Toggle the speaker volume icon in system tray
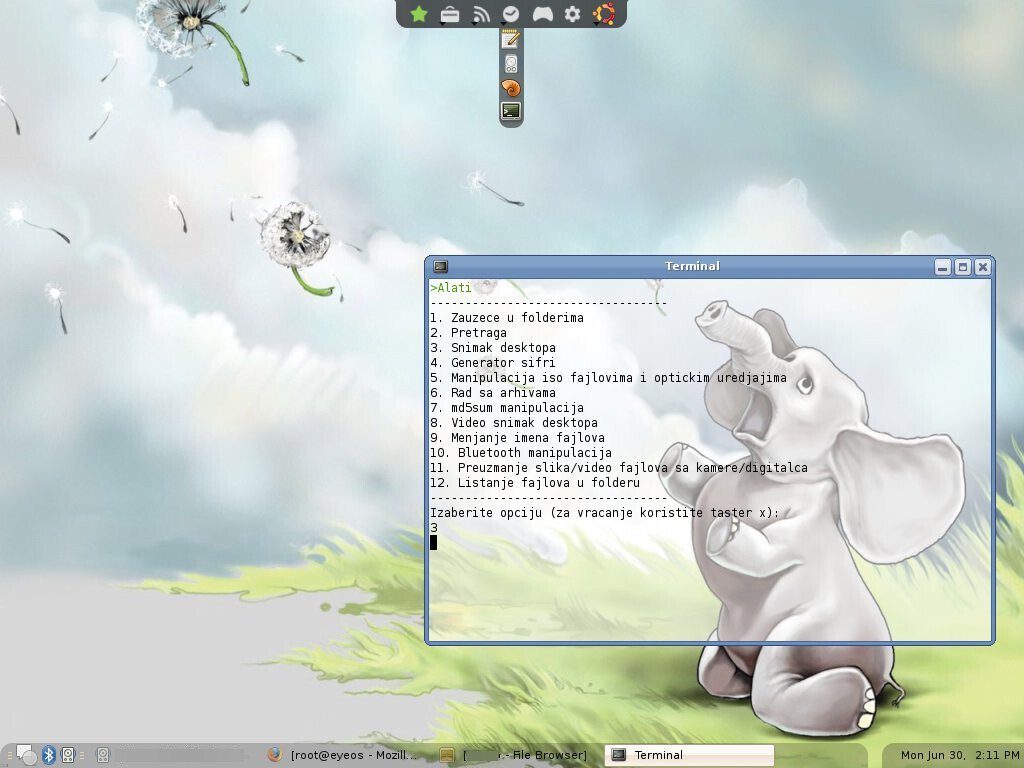The image size is (1024, 768). (68, 754)
